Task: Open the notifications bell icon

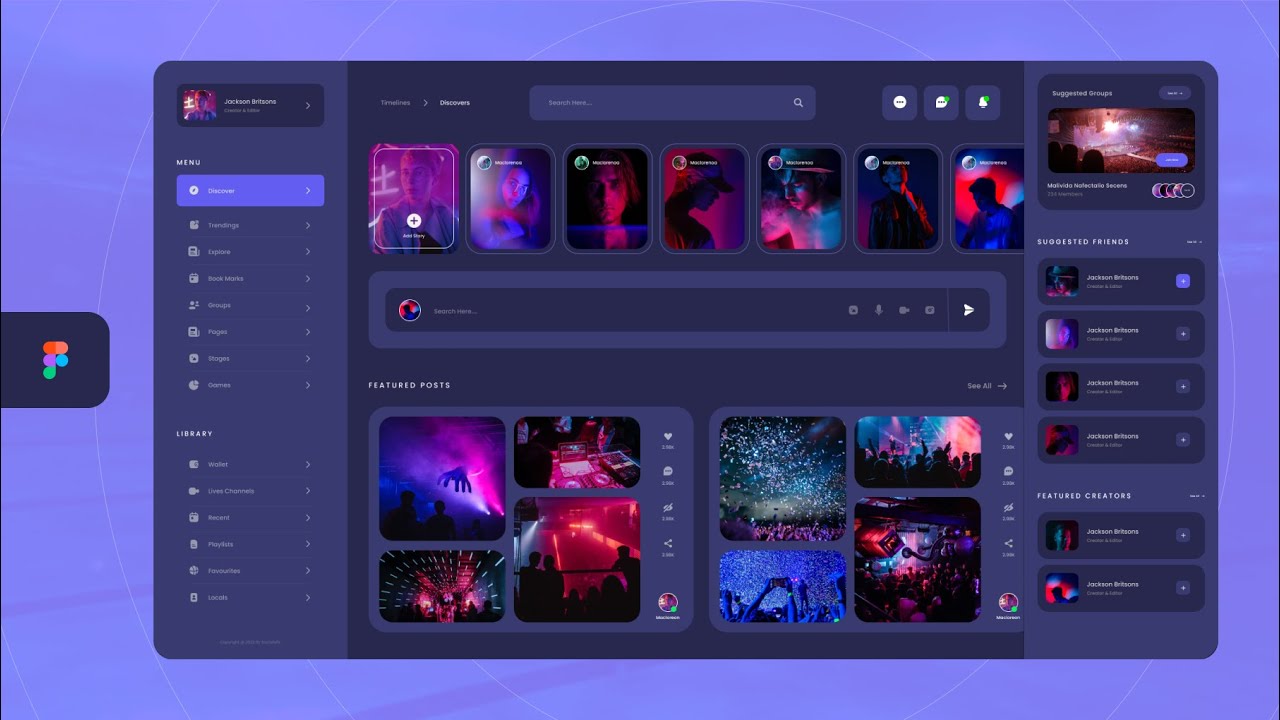Action: point(983,102)
